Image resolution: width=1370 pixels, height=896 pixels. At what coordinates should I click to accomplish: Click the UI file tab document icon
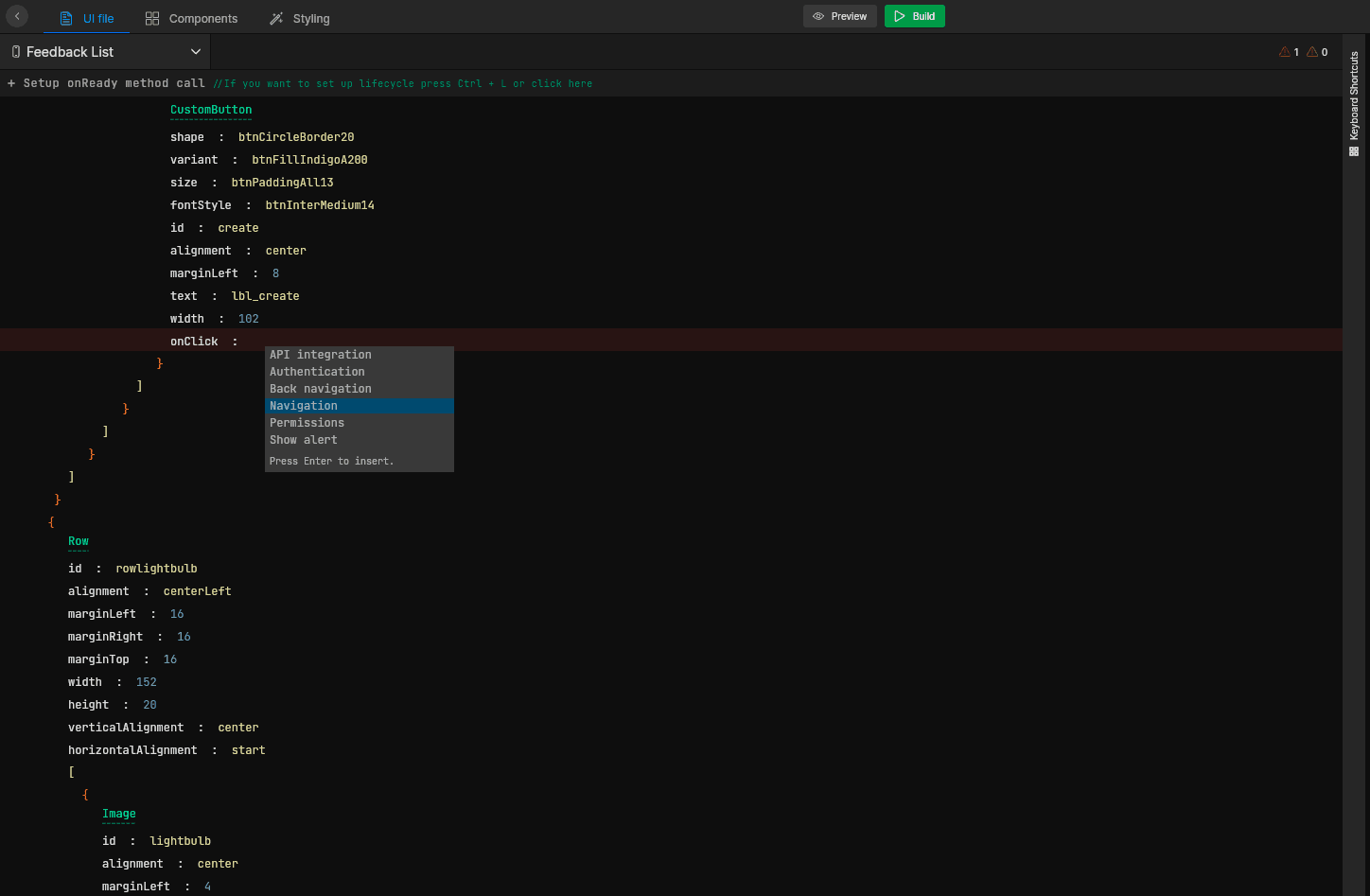[65, 18]
